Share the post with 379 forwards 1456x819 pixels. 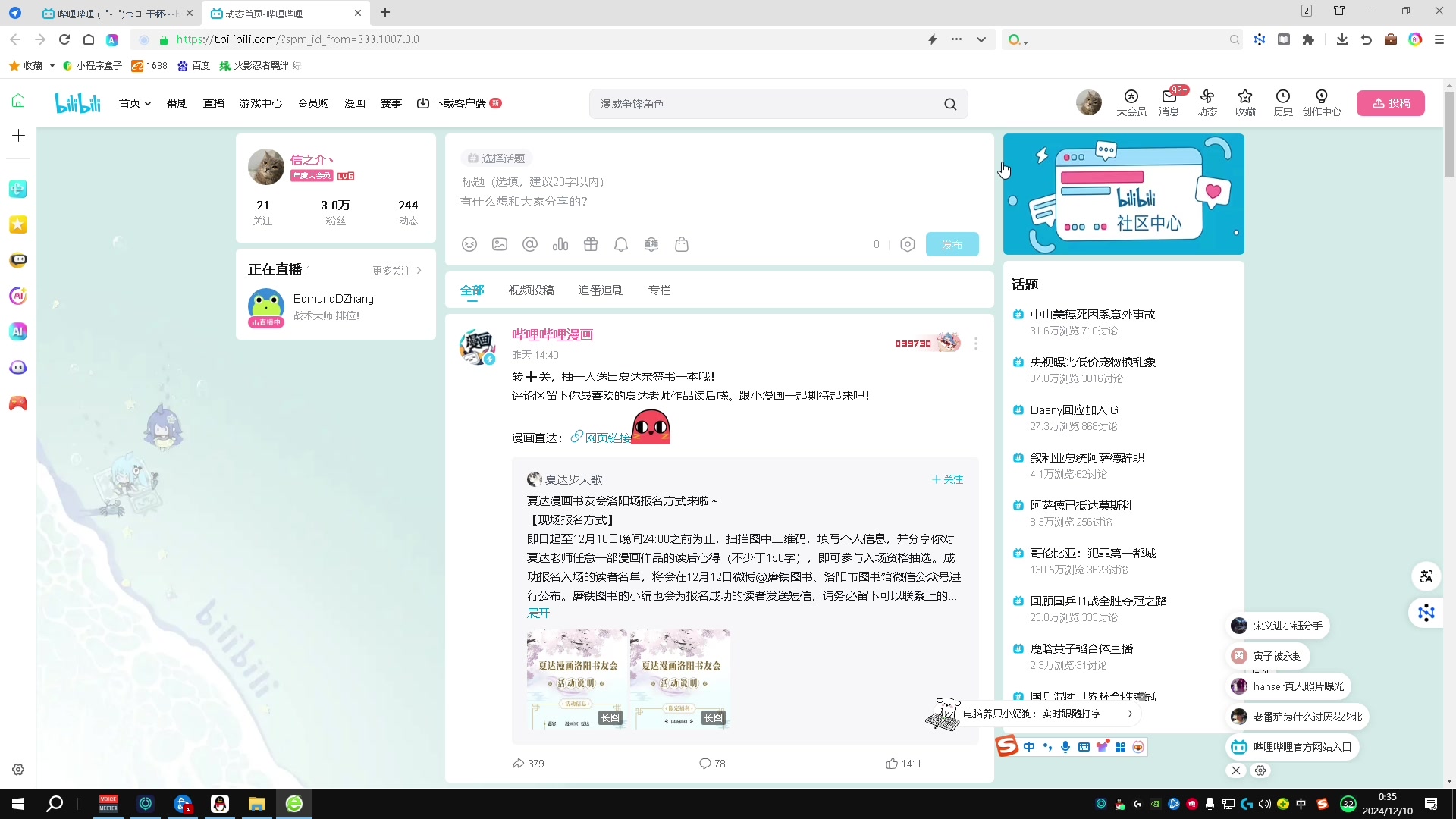[x=529, y=764]
